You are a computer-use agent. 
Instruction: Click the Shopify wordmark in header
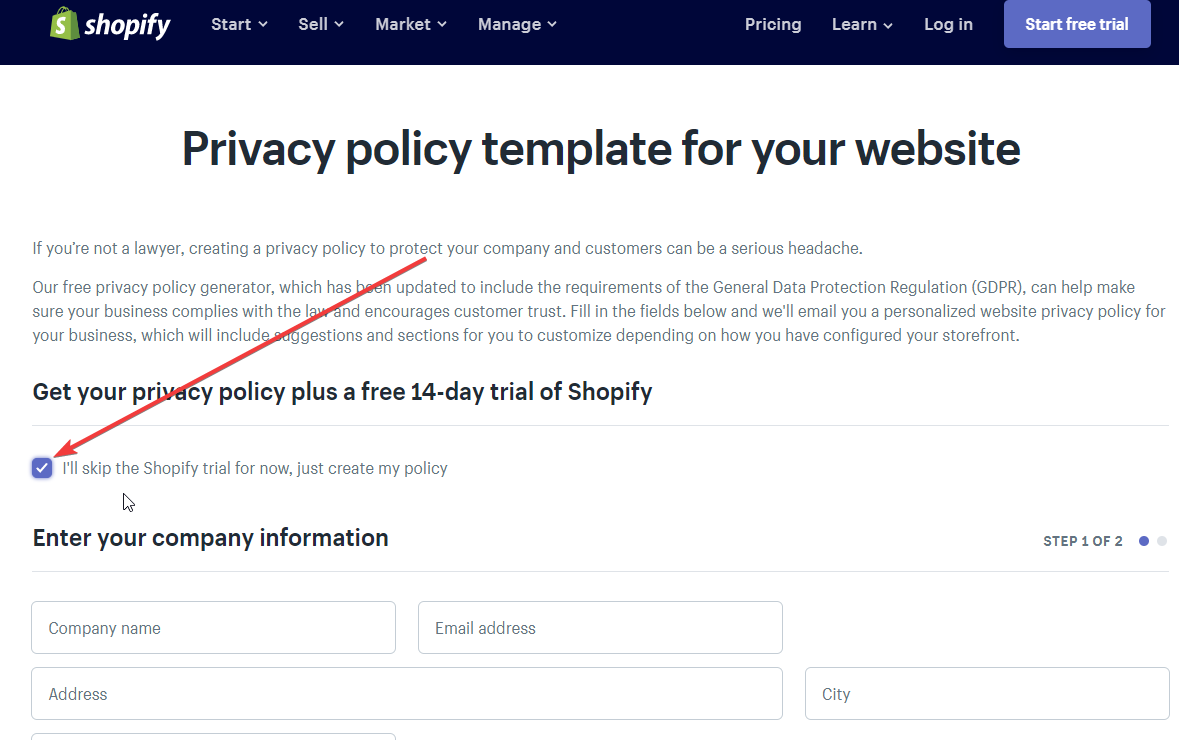coord(127,25)
